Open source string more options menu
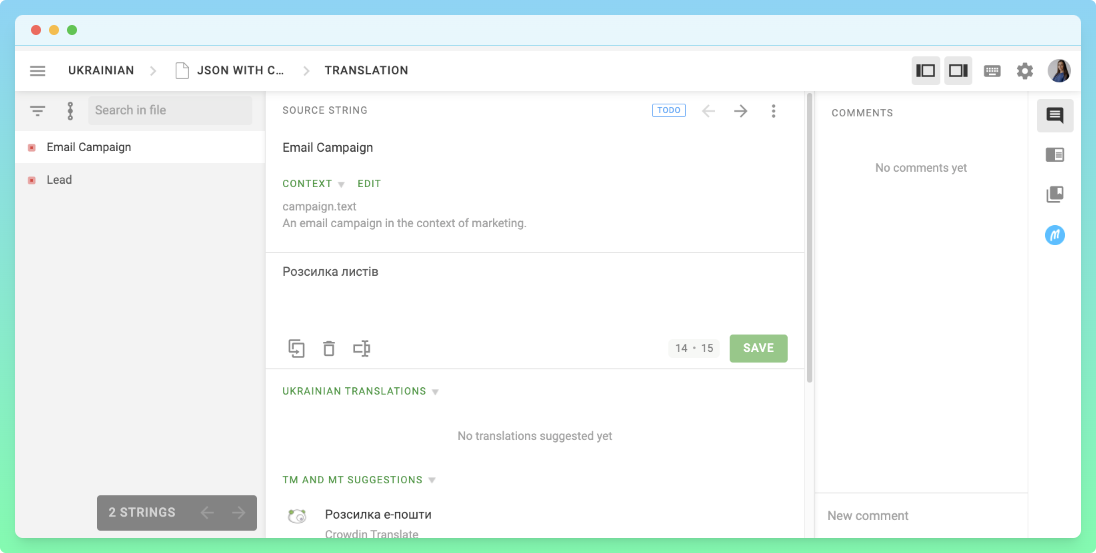This screenshot has width=1096, height=553. pos(773,110)
